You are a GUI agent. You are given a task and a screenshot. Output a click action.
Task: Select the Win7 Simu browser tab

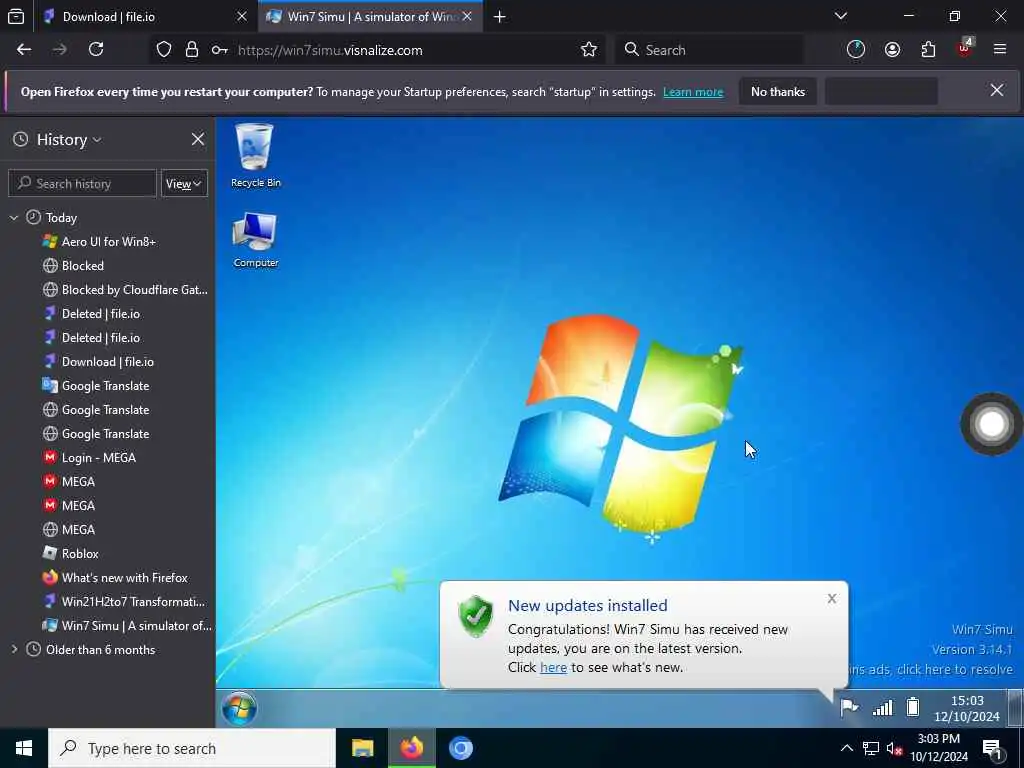click(x=370, y=17)
